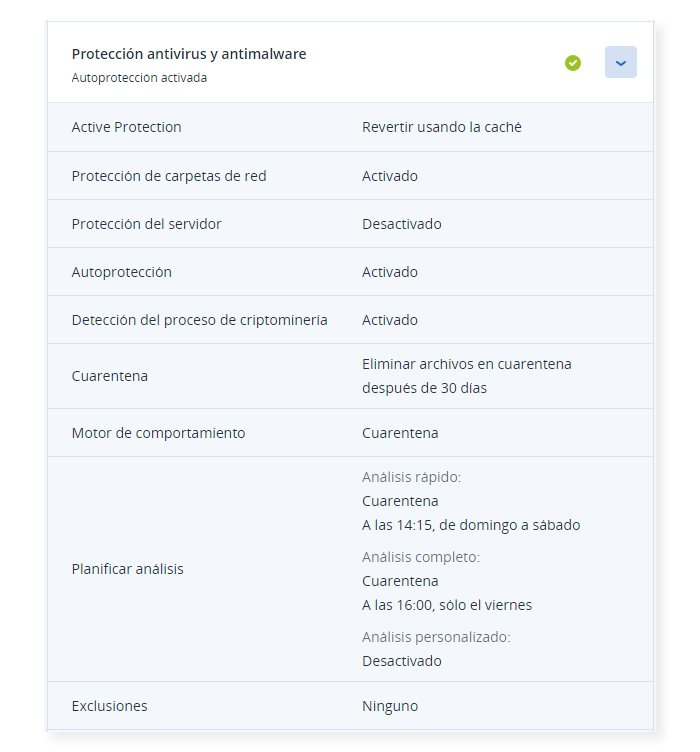Click the Análisis rápido label
Image resolution: width=700 pixels, height=752 pixels.
411,477
